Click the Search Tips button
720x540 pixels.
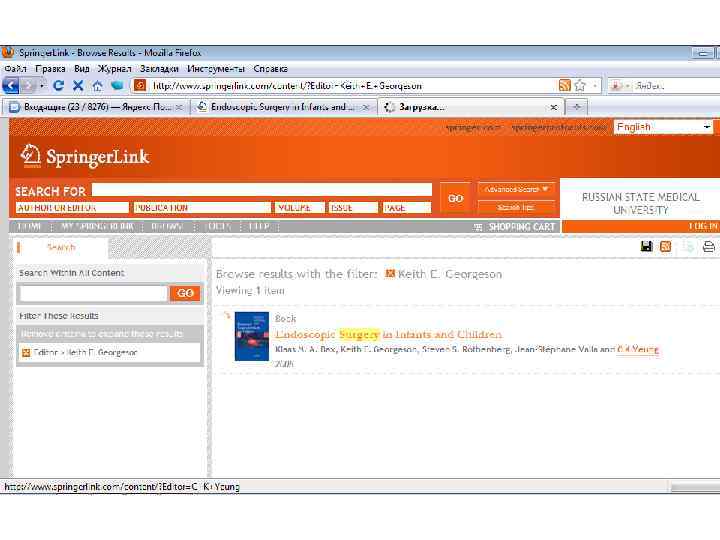(516, 208)
